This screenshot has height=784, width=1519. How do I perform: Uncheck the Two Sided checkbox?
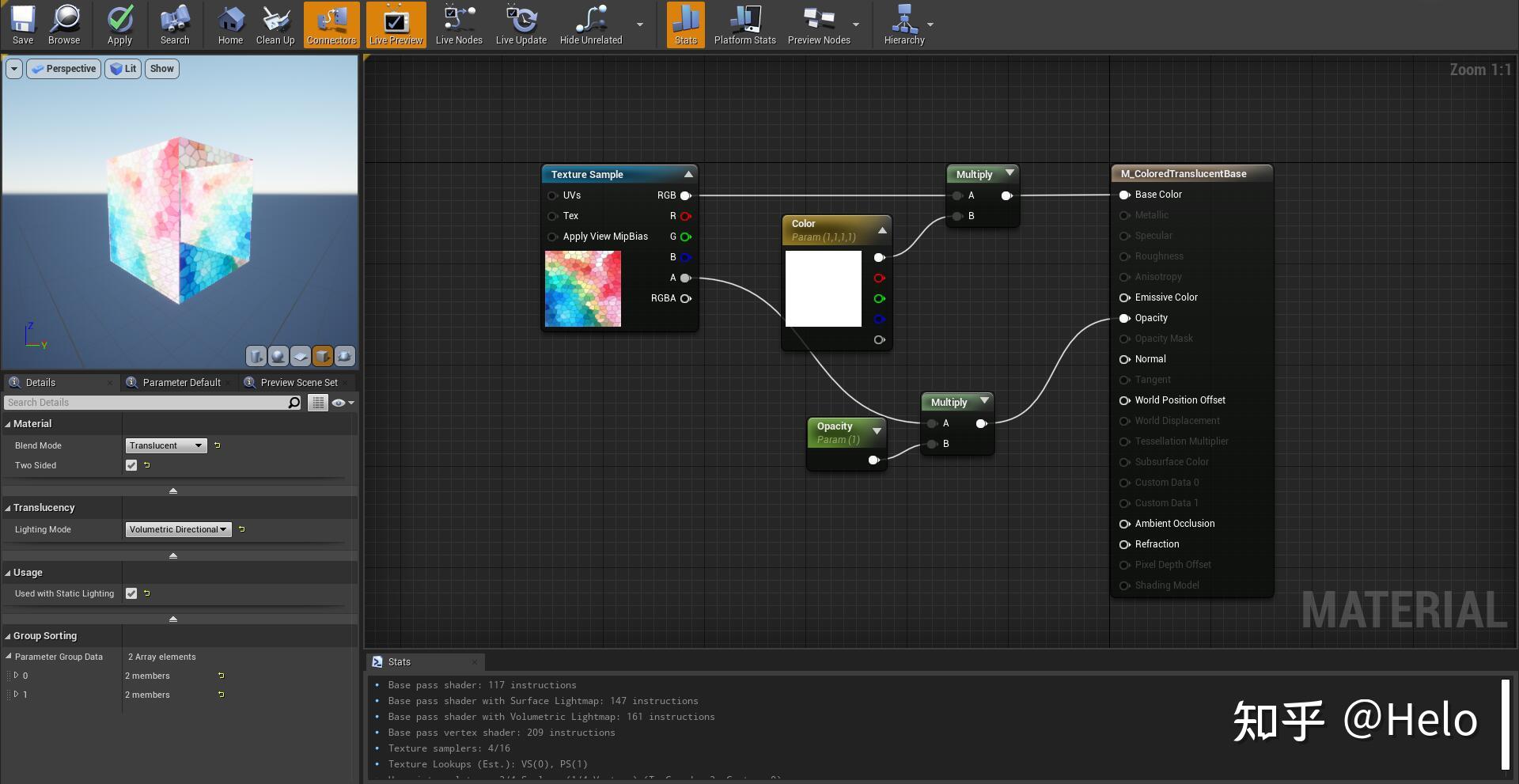131,465
